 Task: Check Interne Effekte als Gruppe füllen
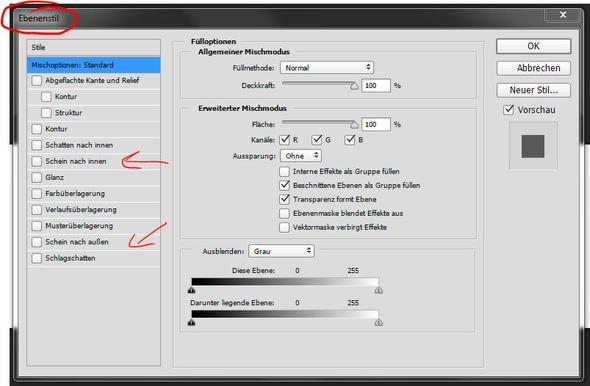point(284,172)
